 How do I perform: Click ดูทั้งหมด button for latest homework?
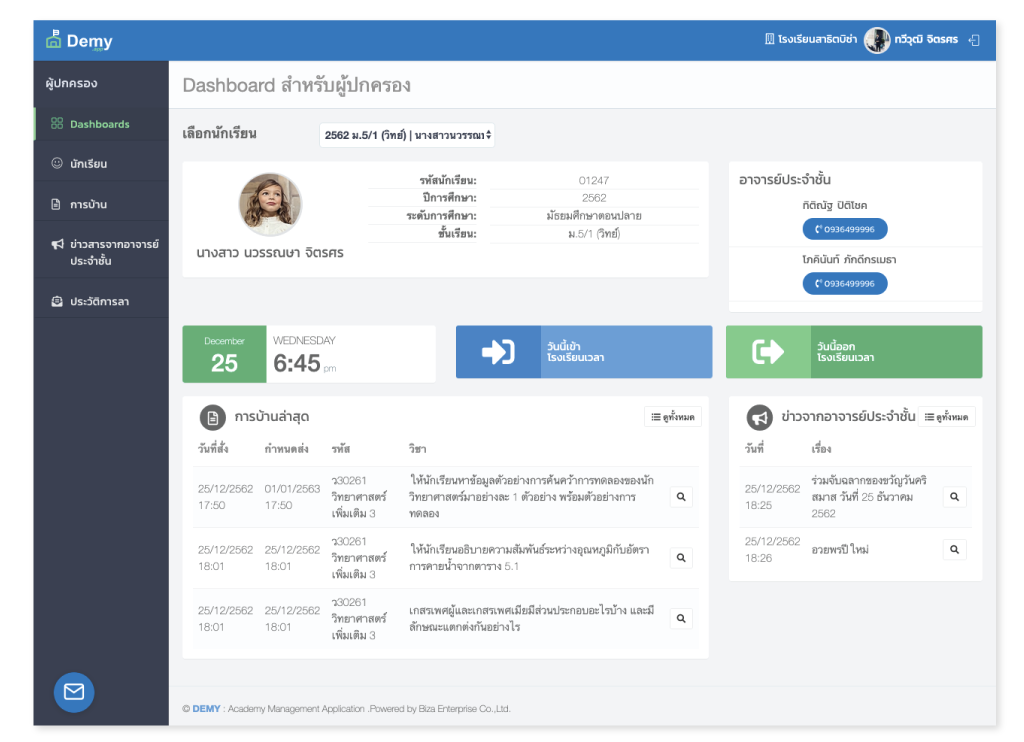point(672,417)
